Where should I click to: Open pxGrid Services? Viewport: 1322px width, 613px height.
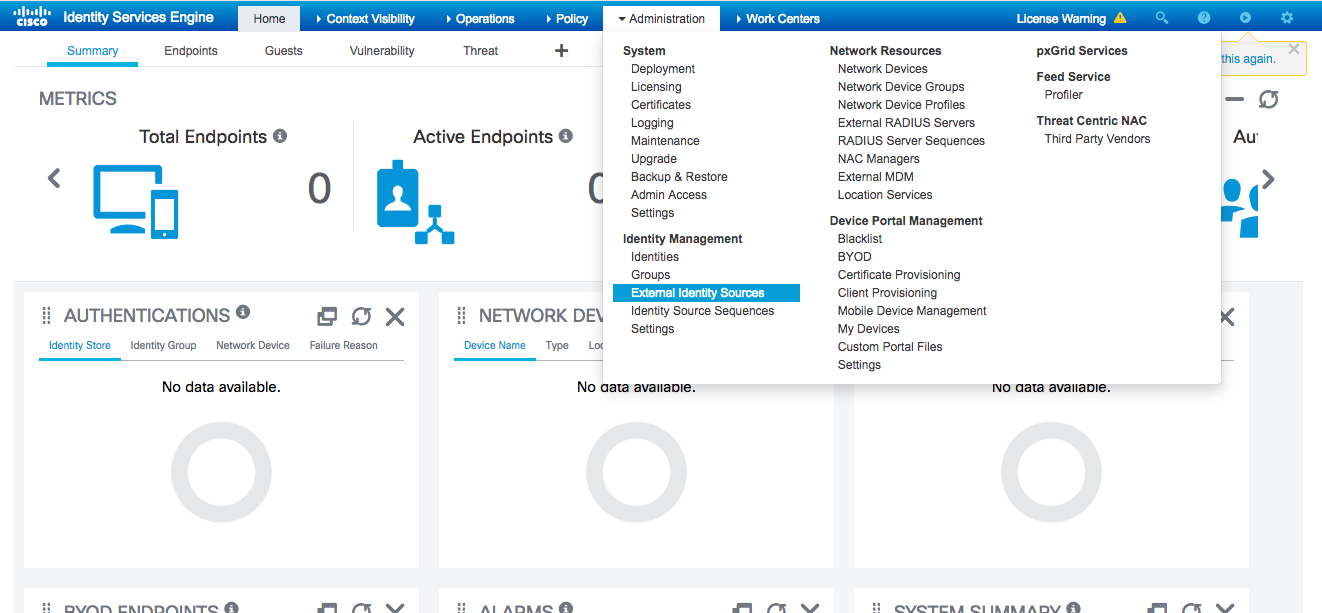(x=1082, y=51)
